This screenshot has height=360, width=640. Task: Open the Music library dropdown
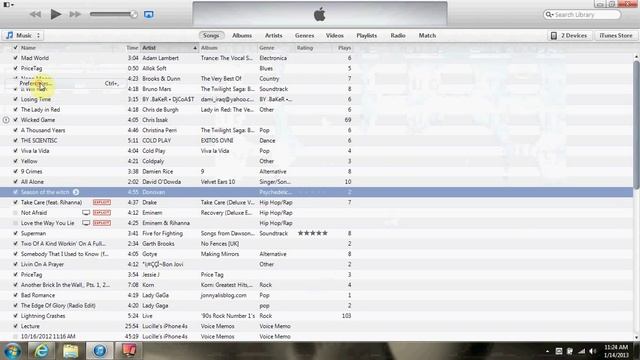click(x=24, y=36)
